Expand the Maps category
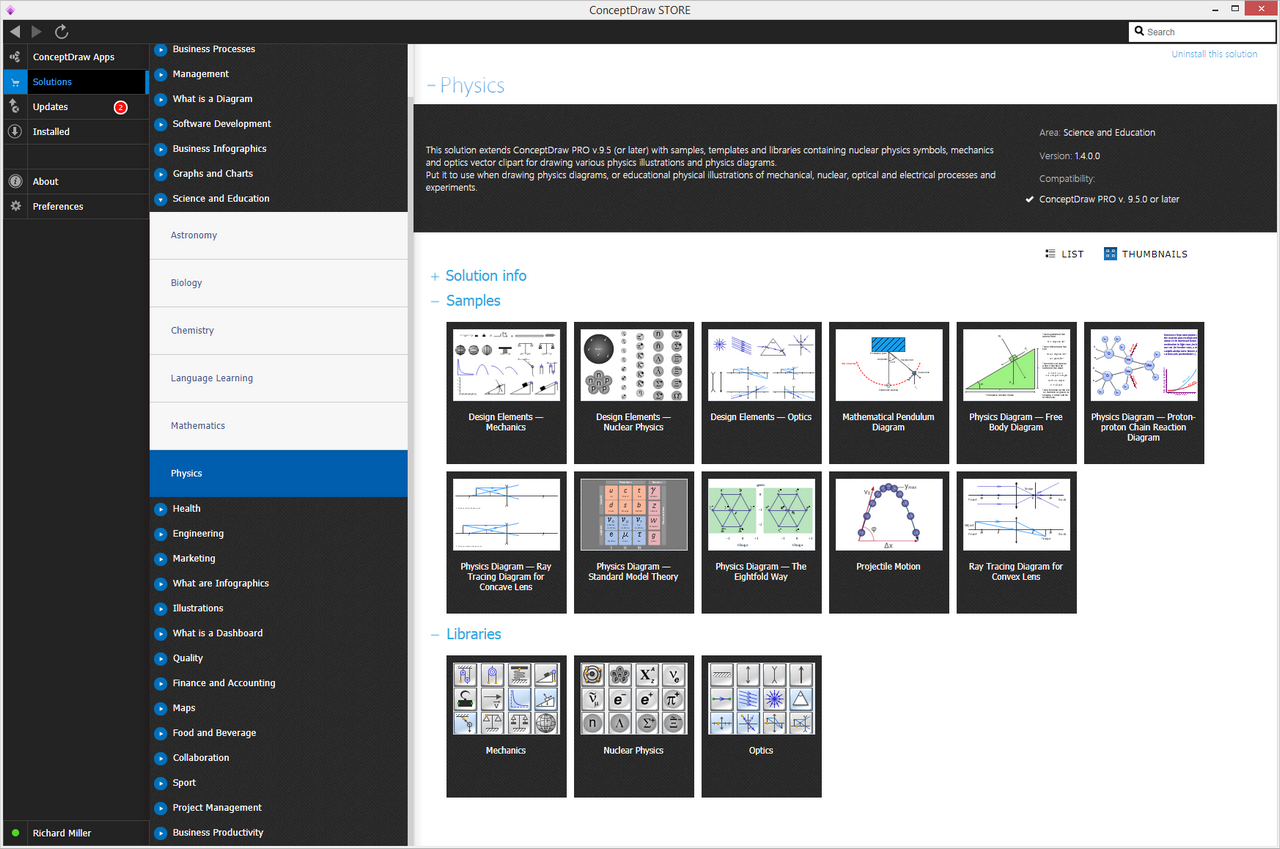 [x=161, y=709]
